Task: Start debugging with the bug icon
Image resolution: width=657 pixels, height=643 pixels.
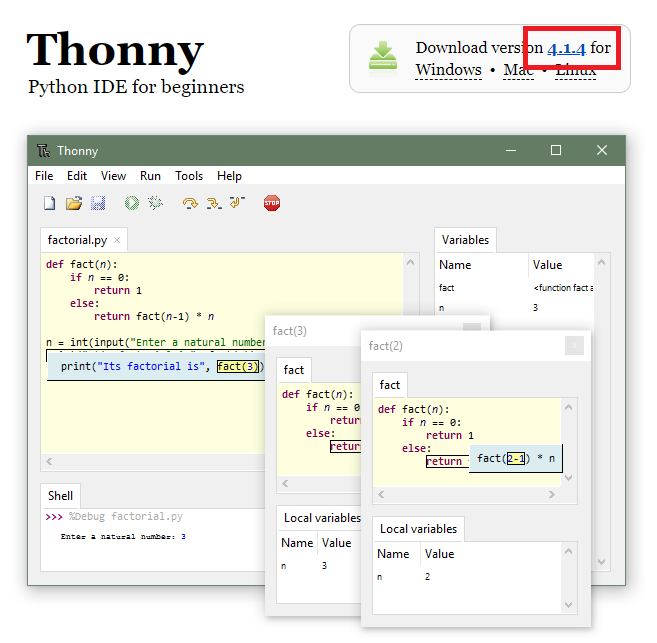Action: point(155,203)
